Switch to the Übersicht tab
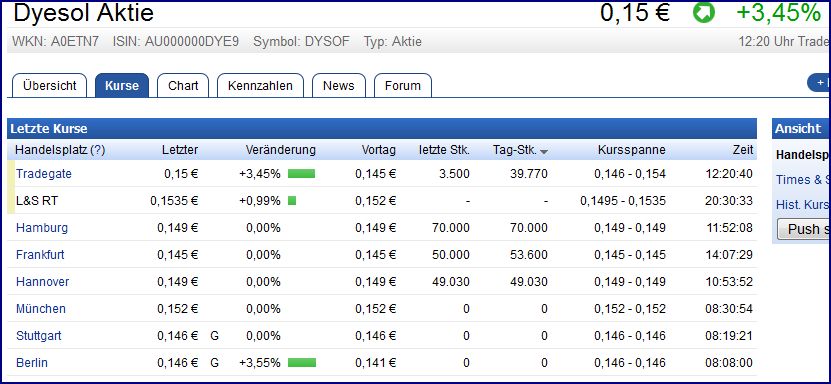The width and height of the screenshot is (831, 384). tap(49, 86)
